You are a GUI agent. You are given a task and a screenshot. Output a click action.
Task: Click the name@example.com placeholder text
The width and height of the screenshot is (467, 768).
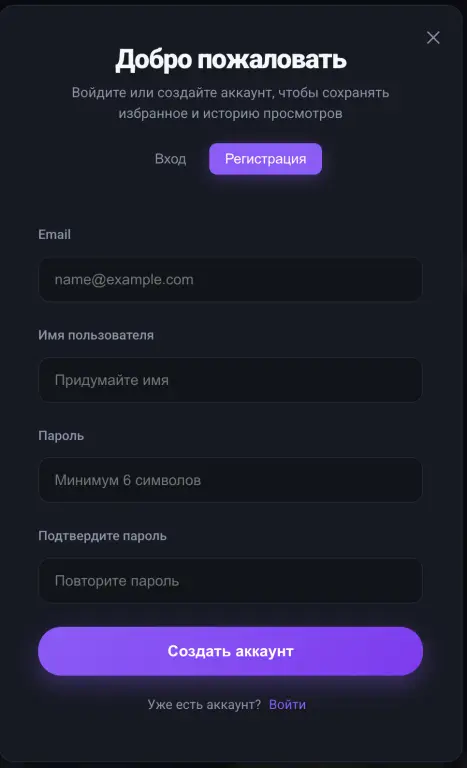tap(124, 280)
